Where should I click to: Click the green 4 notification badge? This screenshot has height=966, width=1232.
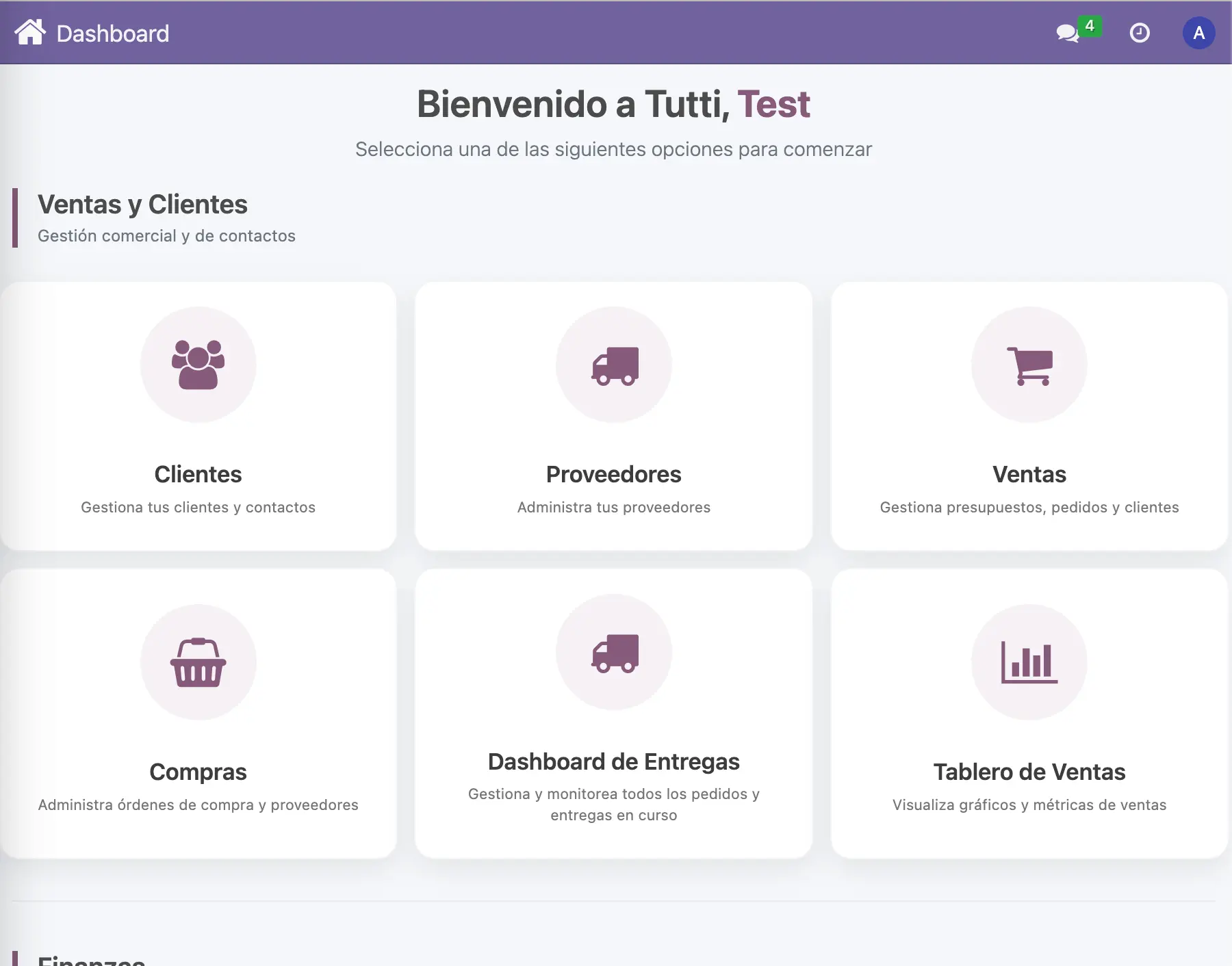[1090, 26]
